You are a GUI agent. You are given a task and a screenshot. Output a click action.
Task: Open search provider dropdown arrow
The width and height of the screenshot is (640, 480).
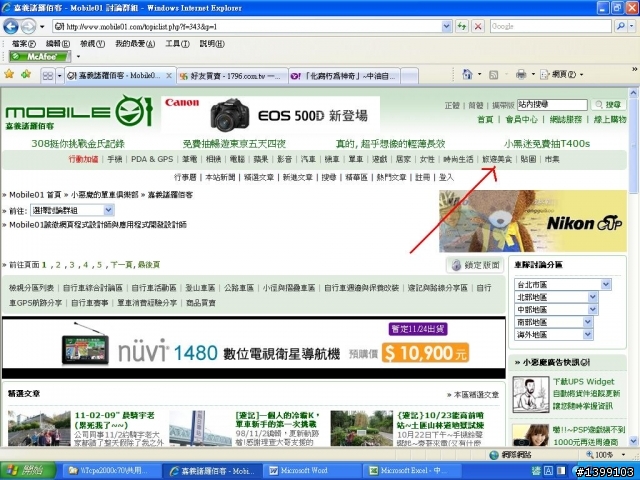pos(632,27)
